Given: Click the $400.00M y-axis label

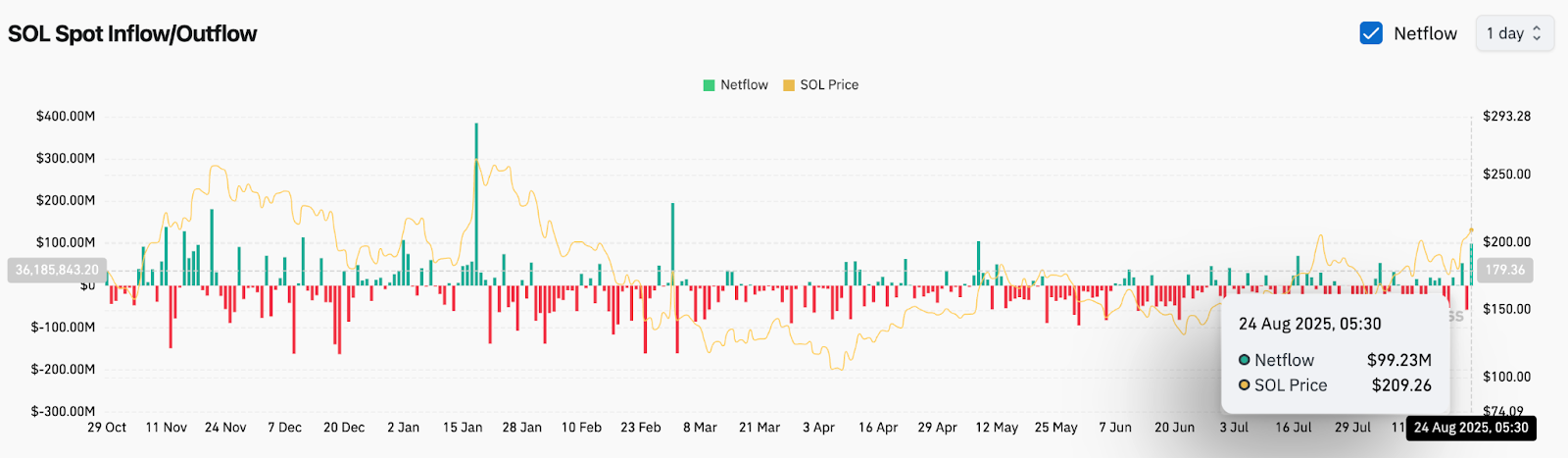Looking at the screenshot, I should click(x=66, y=116).
